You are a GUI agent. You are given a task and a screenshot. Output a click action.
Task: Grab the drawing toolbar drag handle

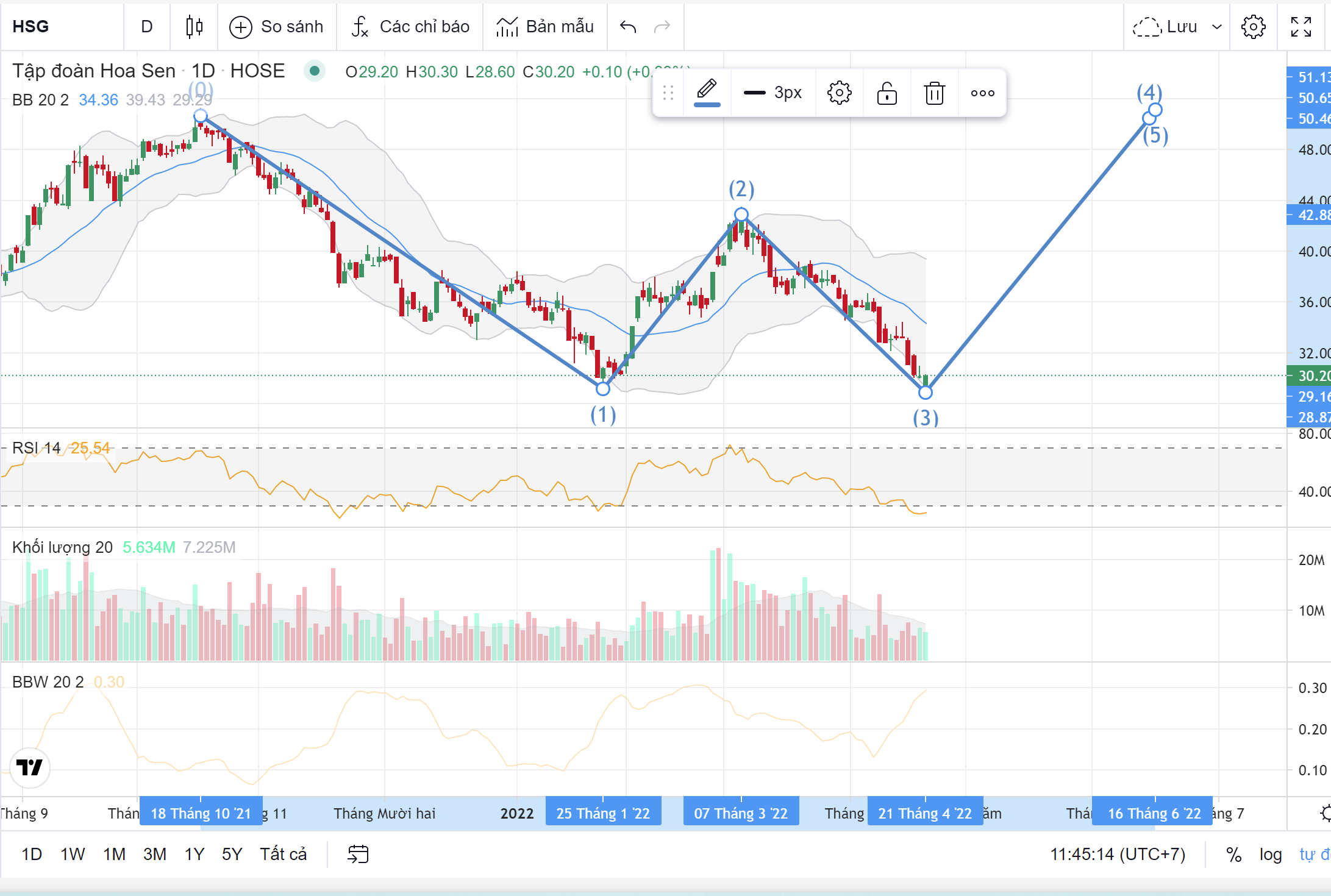coord(668,93)
